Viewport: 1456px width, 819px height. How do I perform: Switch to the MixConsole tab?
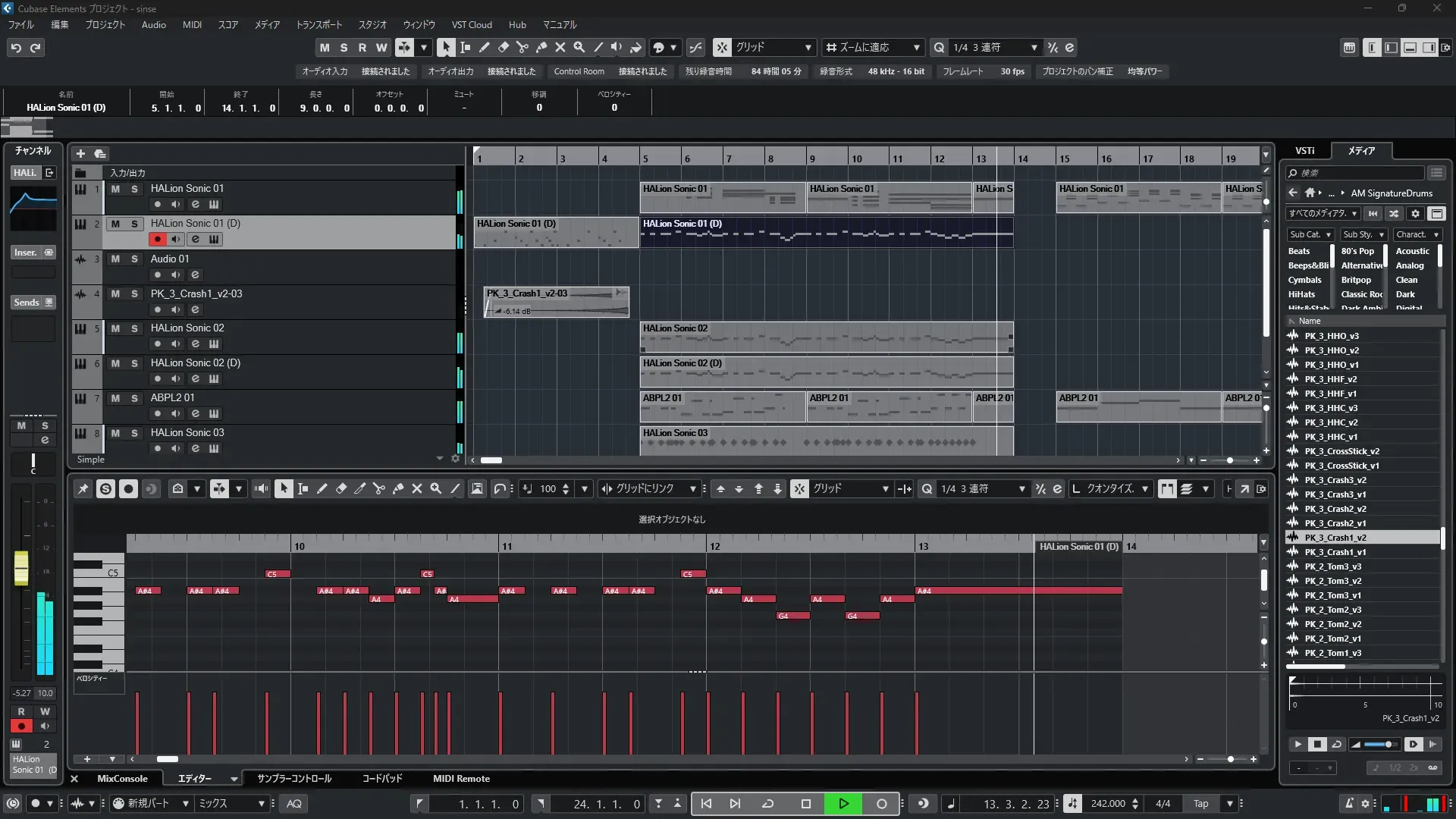click(x=122, y=778)
